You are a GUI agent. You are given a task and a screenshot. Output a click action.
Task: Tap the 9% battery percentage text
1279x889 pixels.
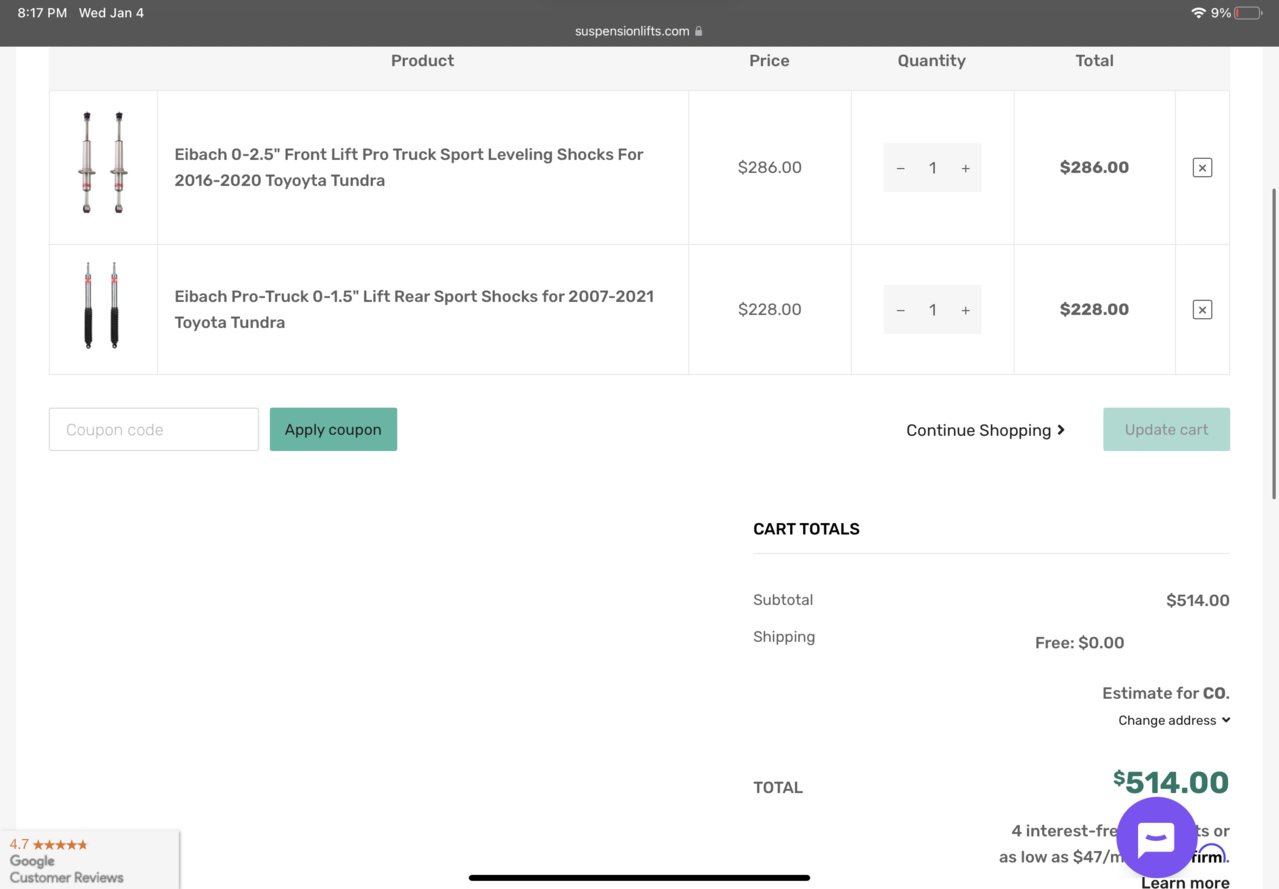tap(1221, 13)
